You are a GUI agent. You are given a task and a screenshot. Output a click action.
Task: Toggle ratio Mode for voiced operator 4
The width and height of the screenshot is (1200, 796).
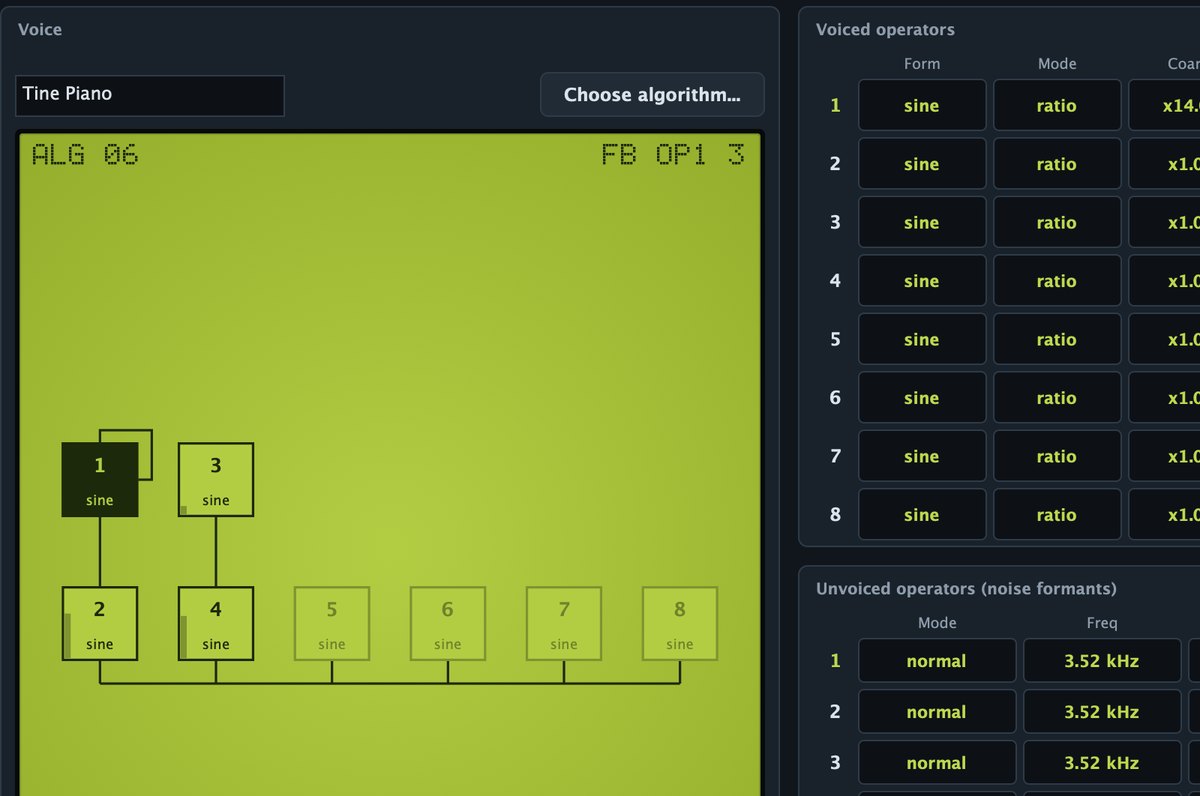[1057, 281]
